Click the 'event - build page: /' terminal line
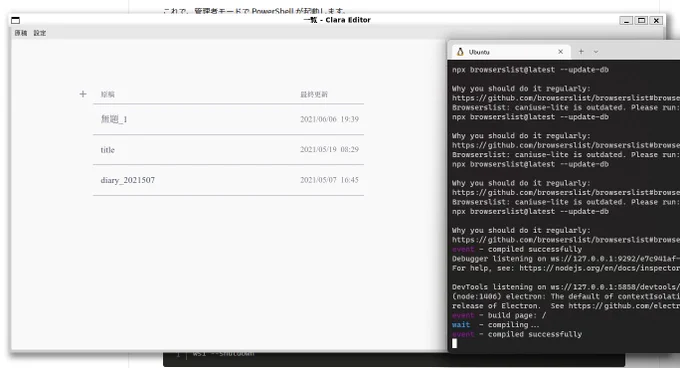The width and height of the screenshot is (680, 368). [499, 315]
